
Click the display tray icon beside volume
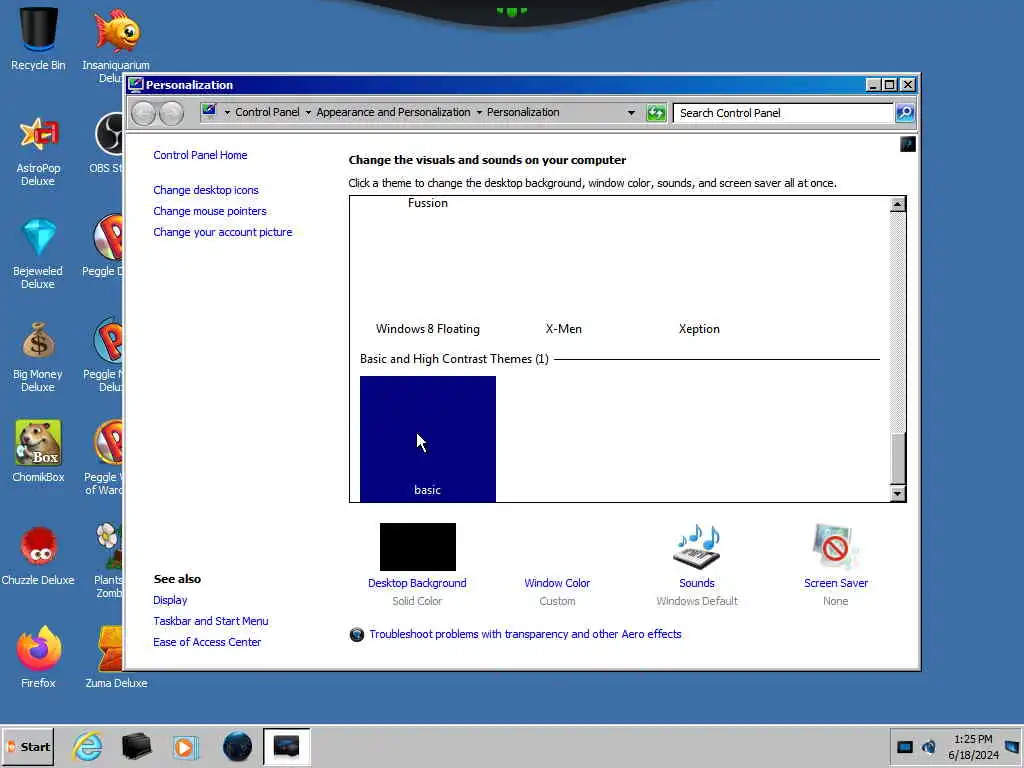904,746
